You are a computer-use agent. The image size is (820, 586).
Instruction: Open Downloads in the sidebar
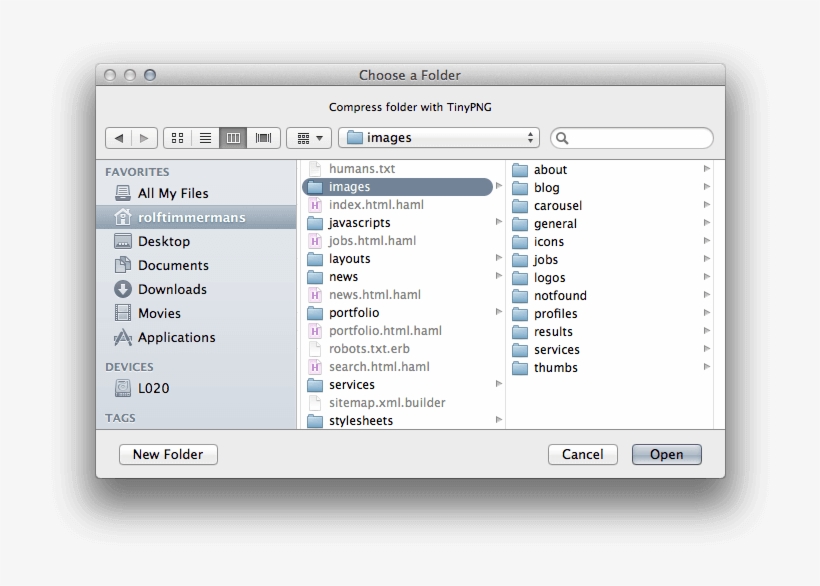click(x=196, y=289)
